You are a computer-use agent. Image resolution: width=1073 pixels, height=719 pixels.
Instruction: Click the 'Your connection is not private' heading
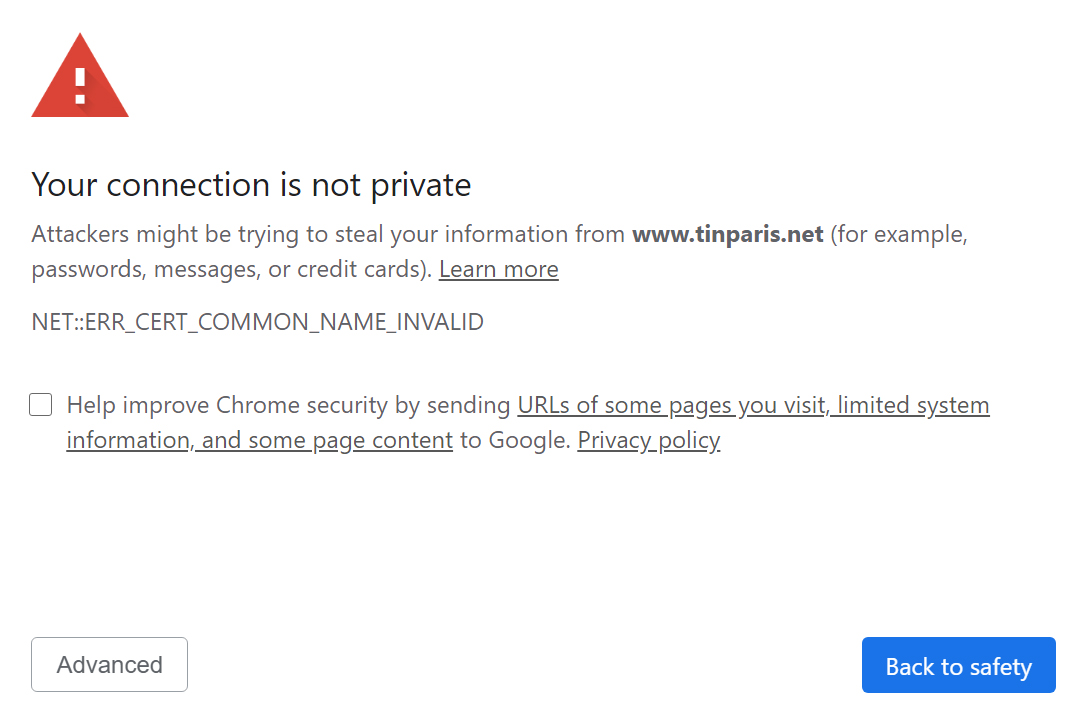point(251,185)
